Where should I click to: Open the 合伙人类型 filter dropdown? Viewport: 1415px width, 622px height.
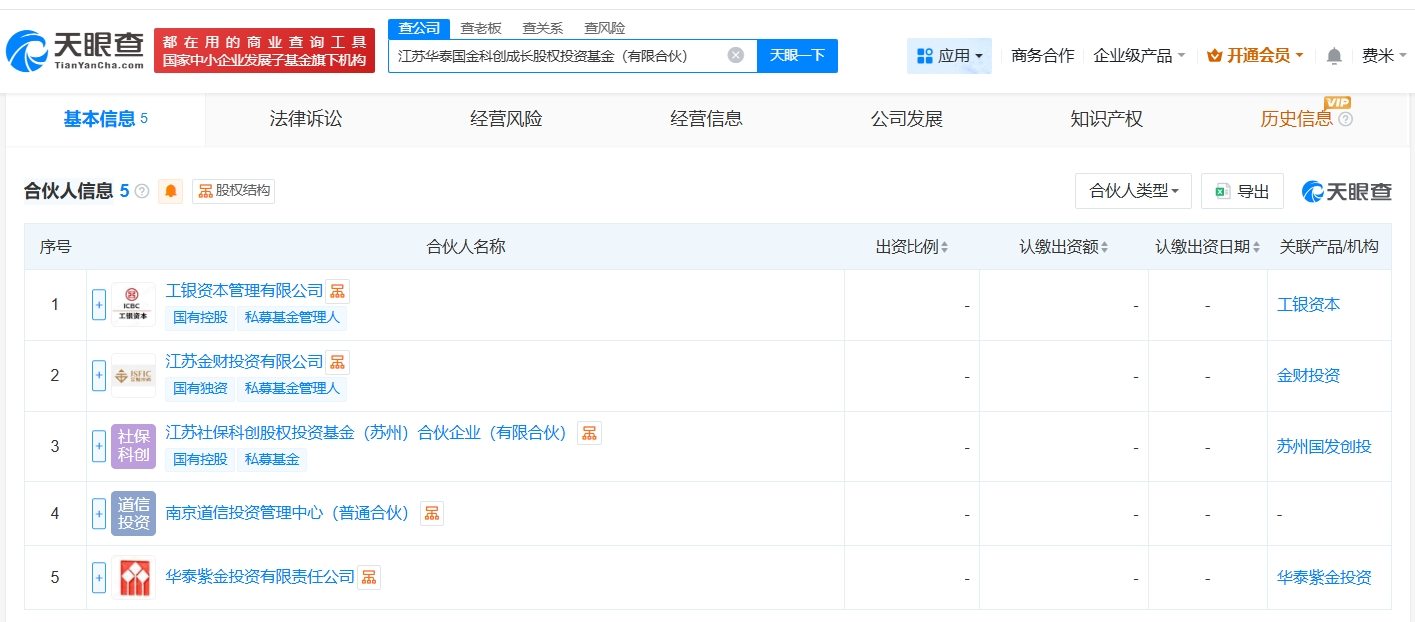click(x=1133, y=191)
